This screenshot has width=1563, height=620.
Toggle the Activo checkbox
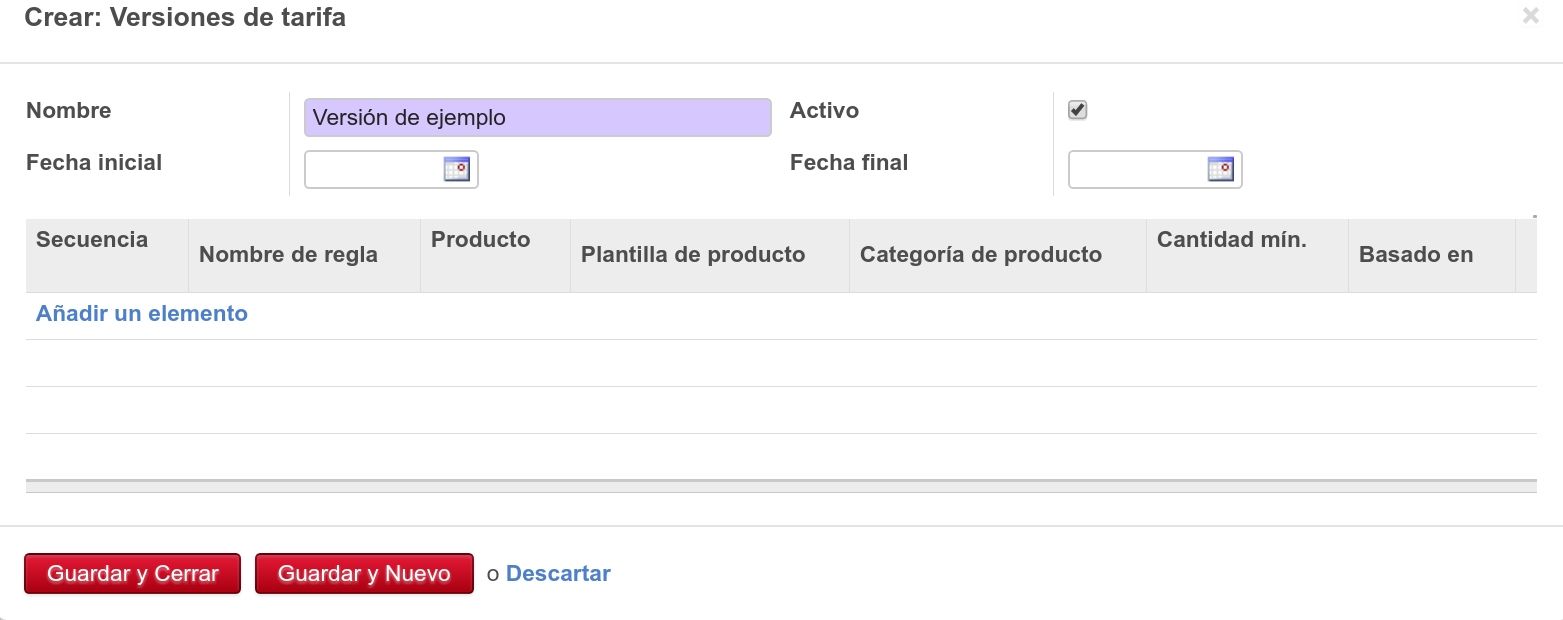(x=1077, y=110)
